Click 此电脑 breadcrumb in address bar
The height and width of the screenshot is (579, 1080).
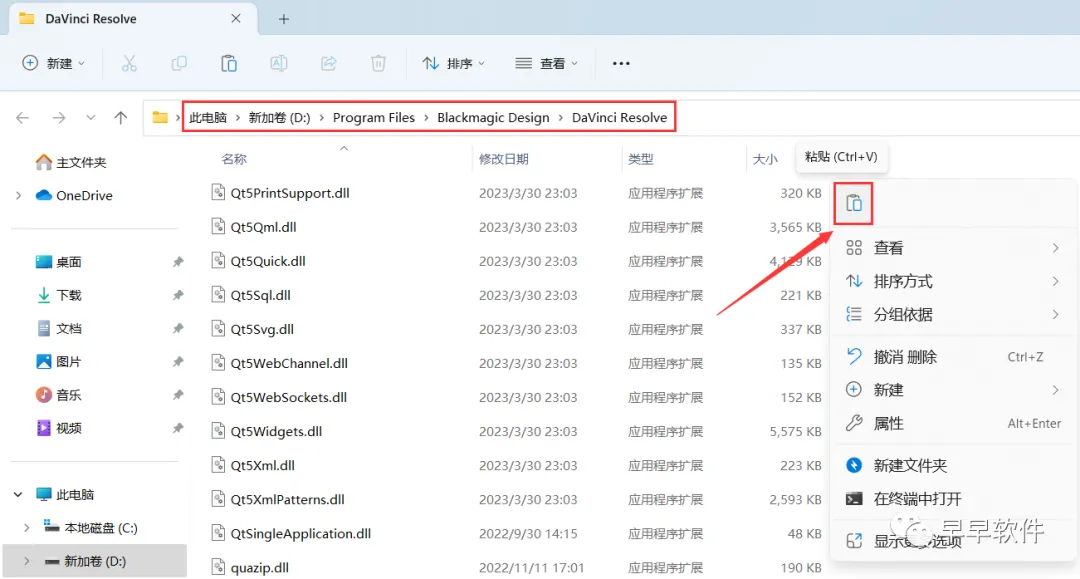[x=207, y=118]
